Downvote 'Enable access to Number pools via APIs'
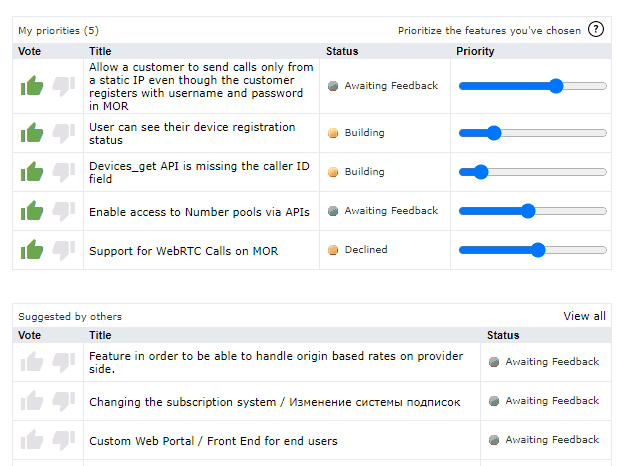623x466 pixels. [x=63, y=210]
